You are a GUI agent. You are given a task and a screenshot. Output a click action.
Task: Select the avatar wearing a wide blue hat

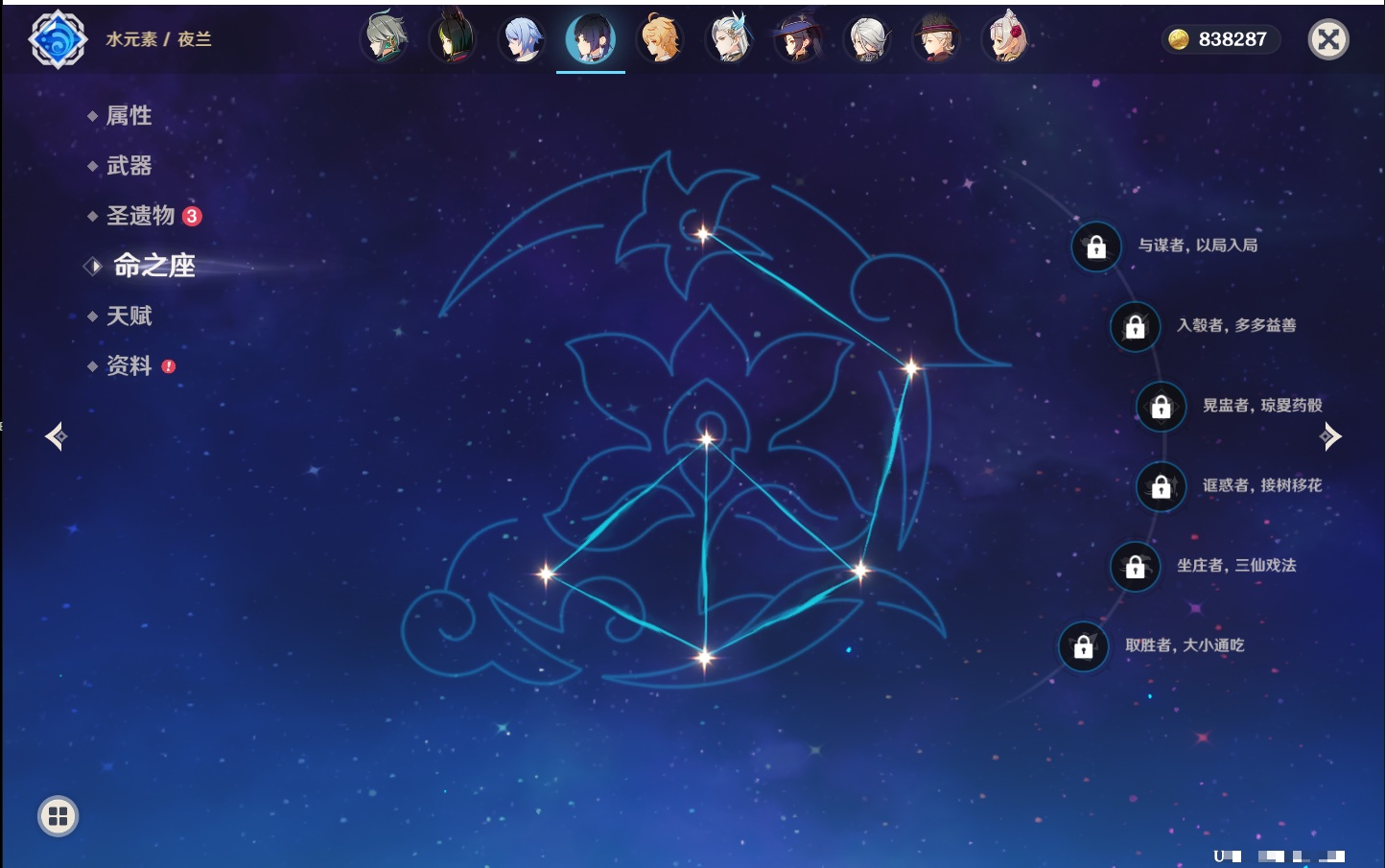point(798,38)
